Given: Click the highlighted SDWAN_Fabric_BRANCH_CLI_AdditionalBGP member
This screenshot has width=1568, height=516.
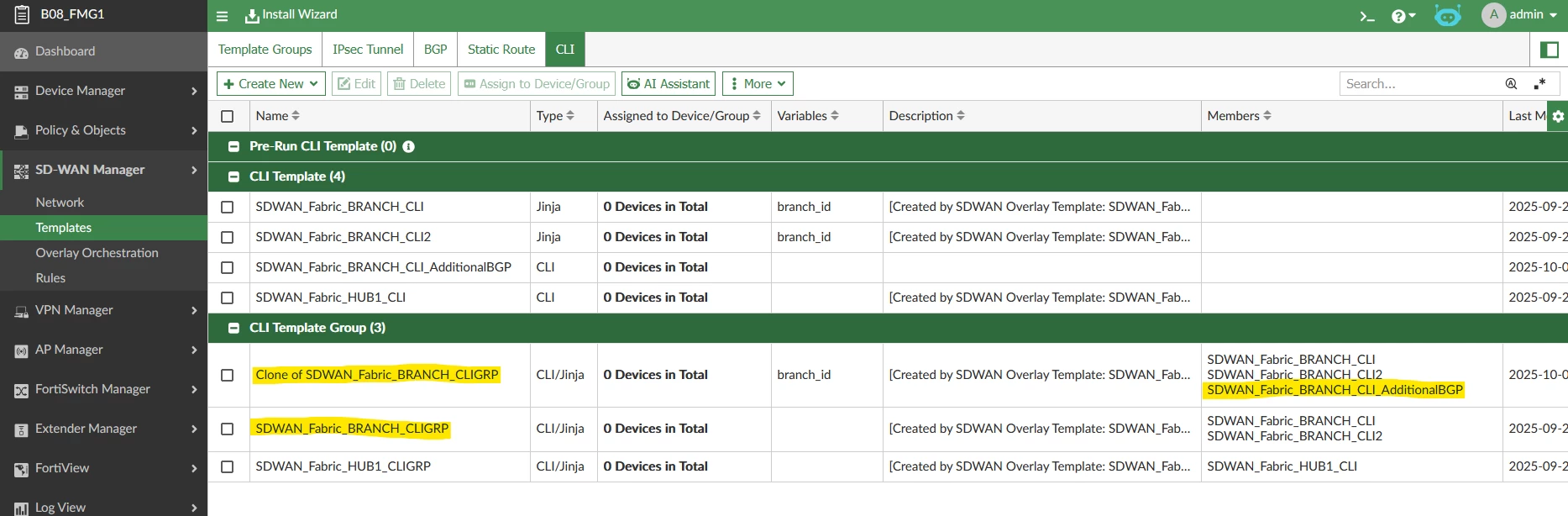Looking at the screenshot, I should 1335,390.
